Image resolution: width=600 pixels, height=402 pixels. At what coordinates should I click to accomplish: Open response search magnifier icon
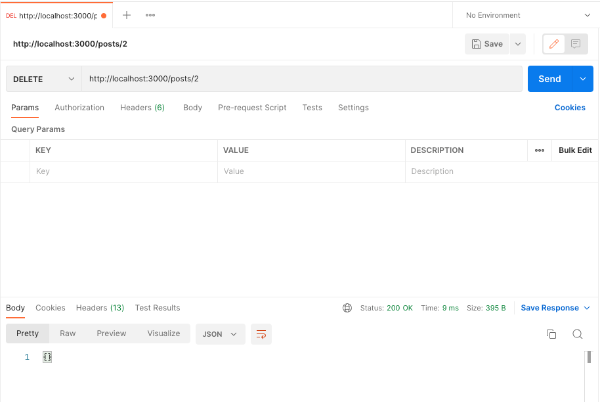click(577, 334)
